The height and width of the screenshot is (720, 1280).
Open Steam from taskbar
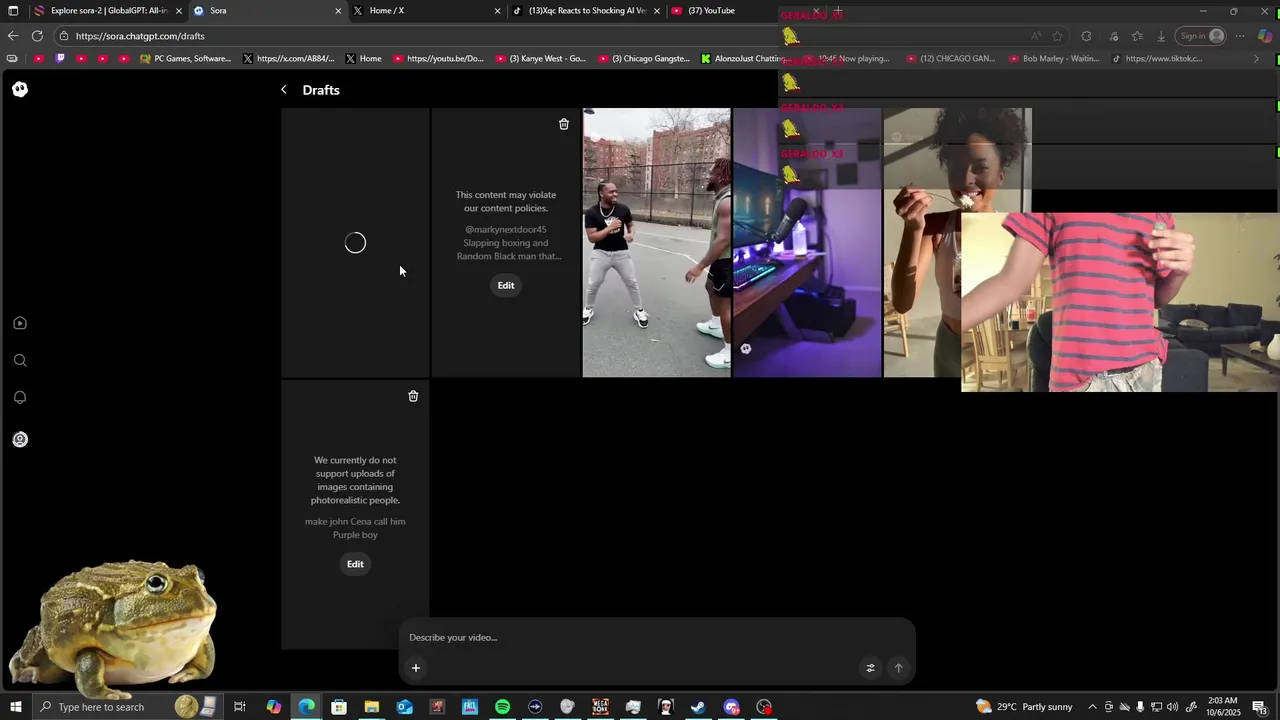point(698,707)
